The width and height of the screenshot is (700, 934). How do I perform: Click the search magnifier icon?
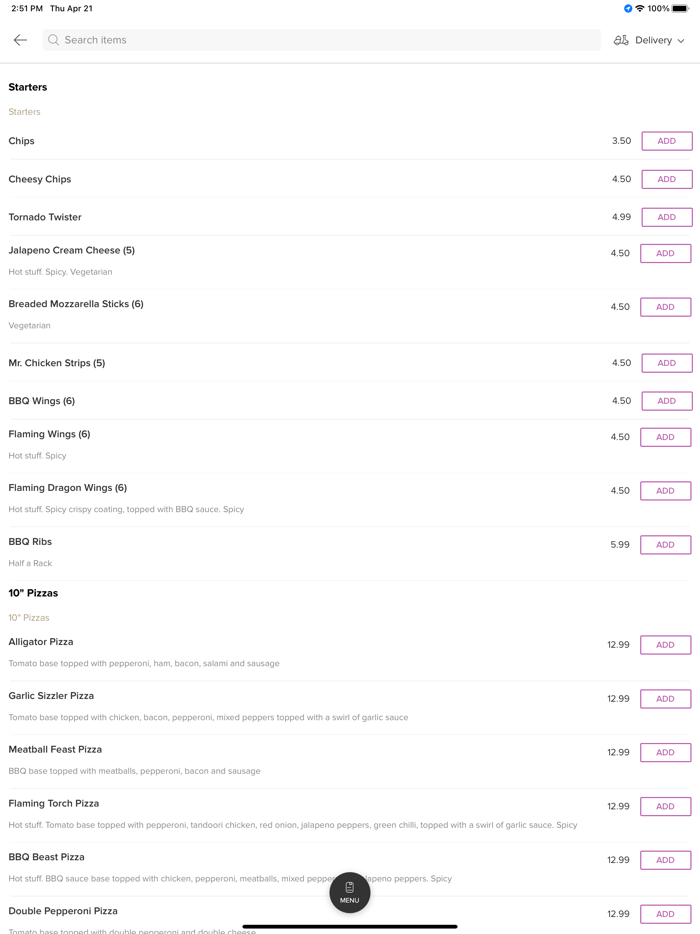coord(54,40)
